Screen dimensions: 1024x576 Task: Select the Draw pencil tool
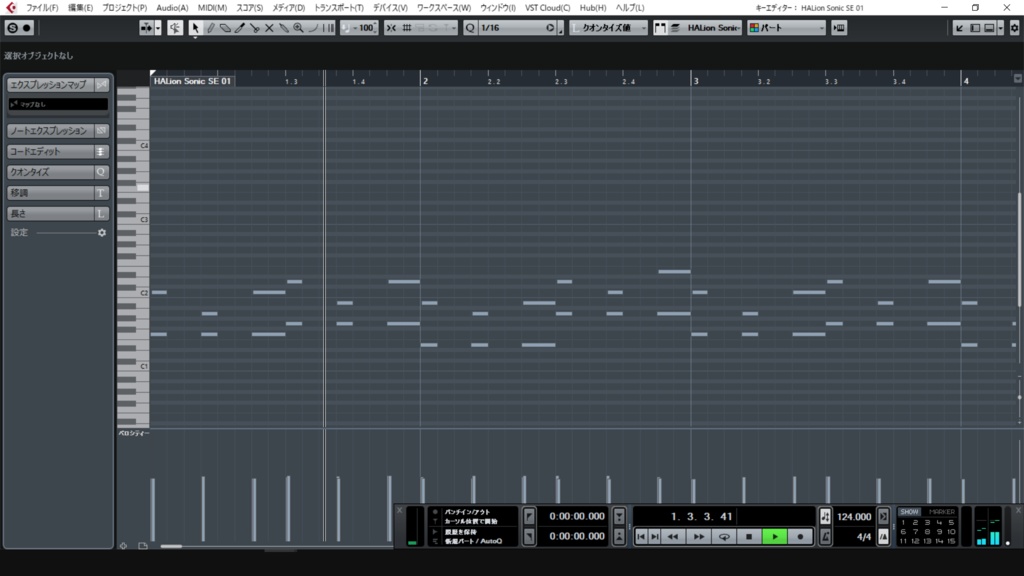pyautogui.click(x=210, y=28)
